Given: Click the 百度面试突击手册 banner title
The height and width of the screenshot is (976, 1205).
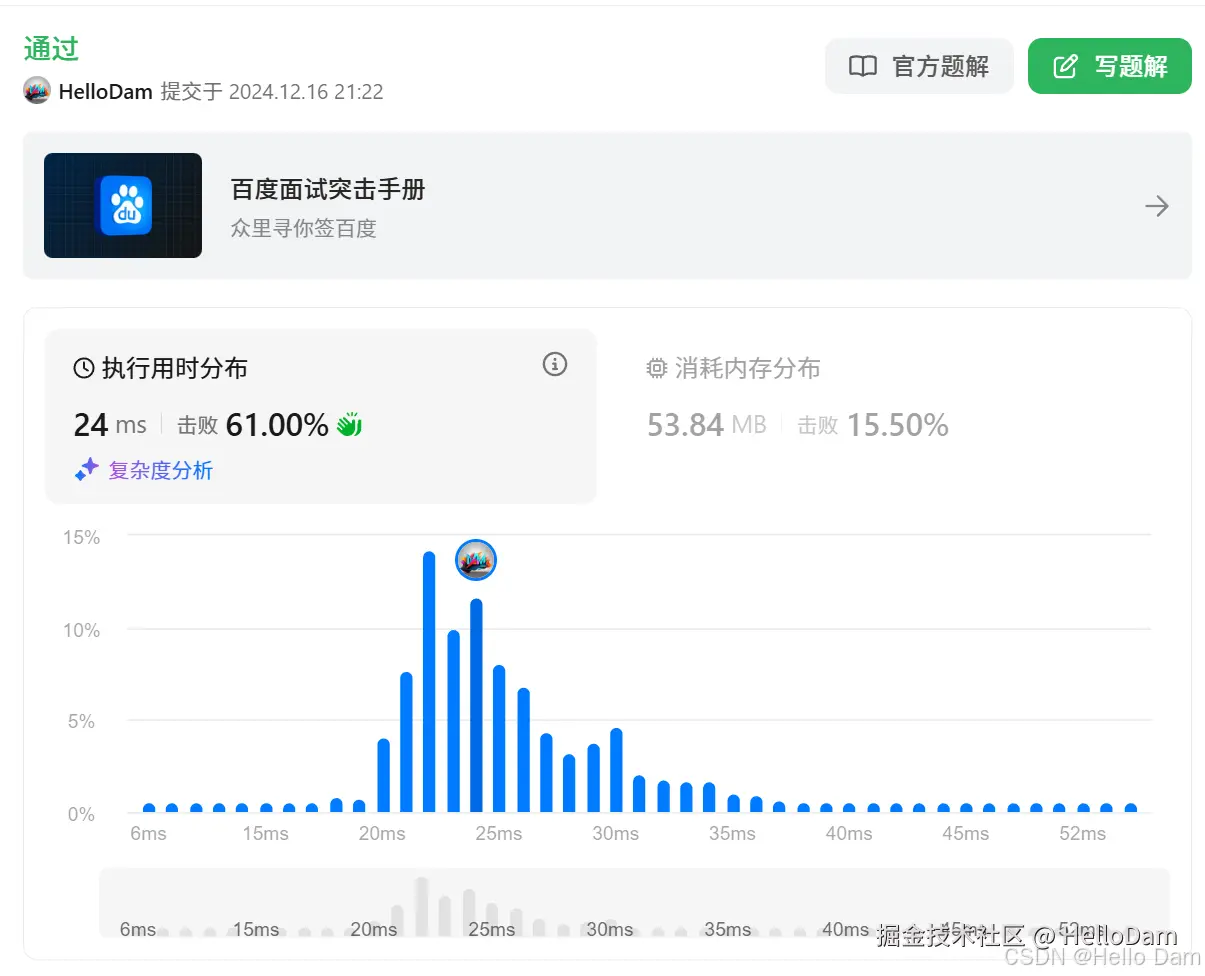Looking at the screenshot, I should [327, 189].
